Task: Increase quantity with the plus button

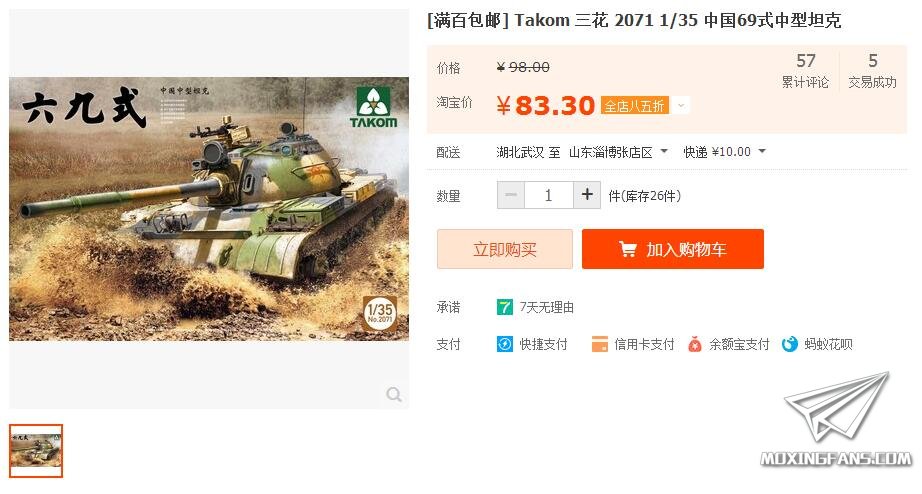Action: pyautogui.click(x=587, y=195)
